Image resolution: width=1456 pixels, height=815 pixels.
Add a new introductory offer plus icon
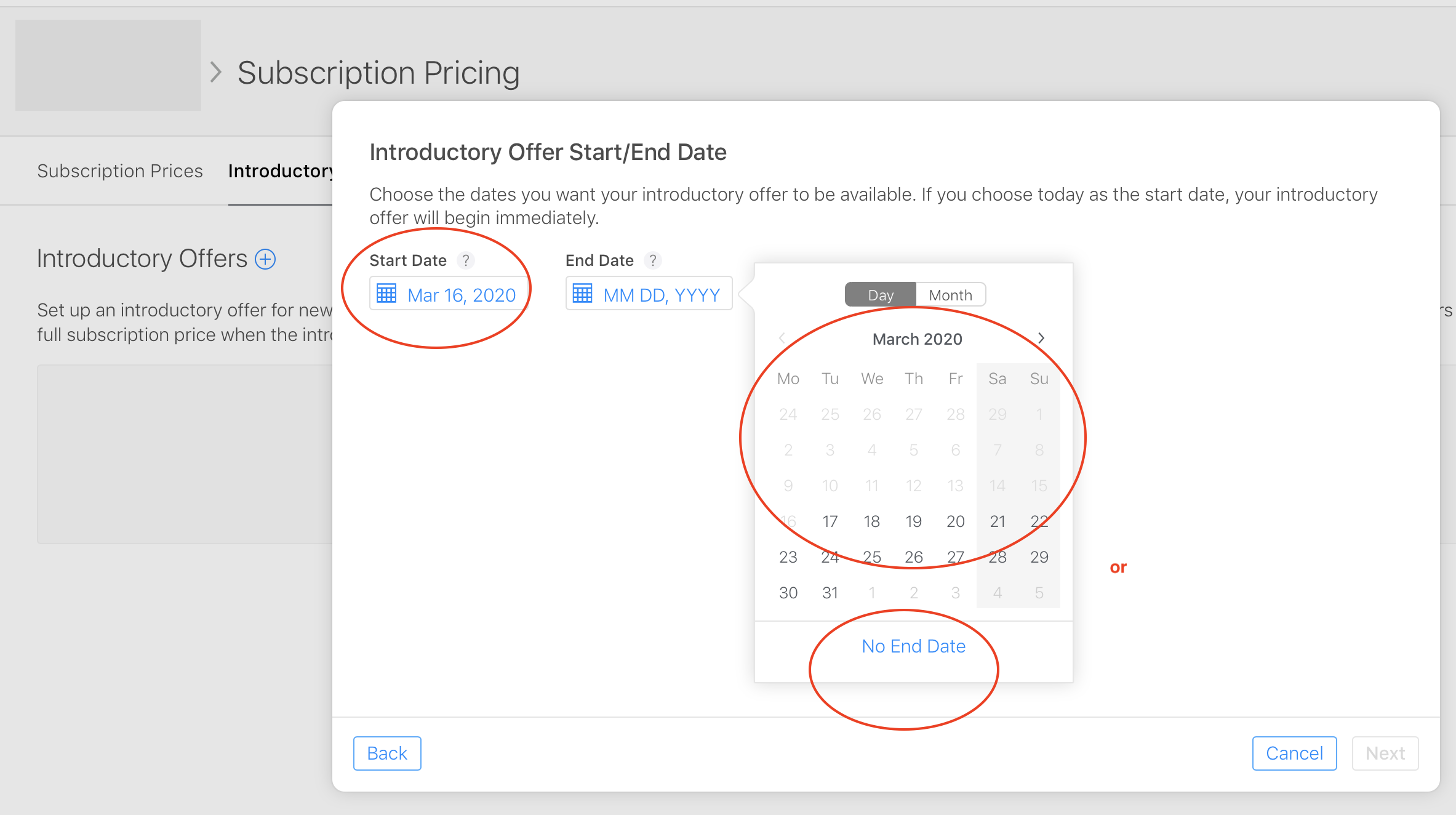[x=265, y=259]
